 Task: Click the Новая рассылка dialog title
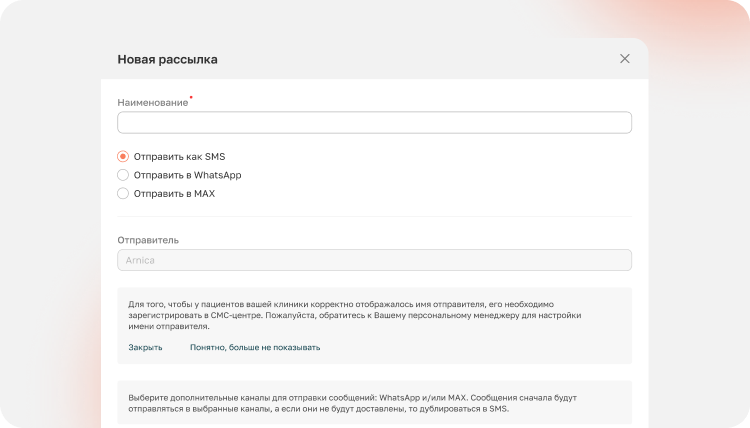167,59
